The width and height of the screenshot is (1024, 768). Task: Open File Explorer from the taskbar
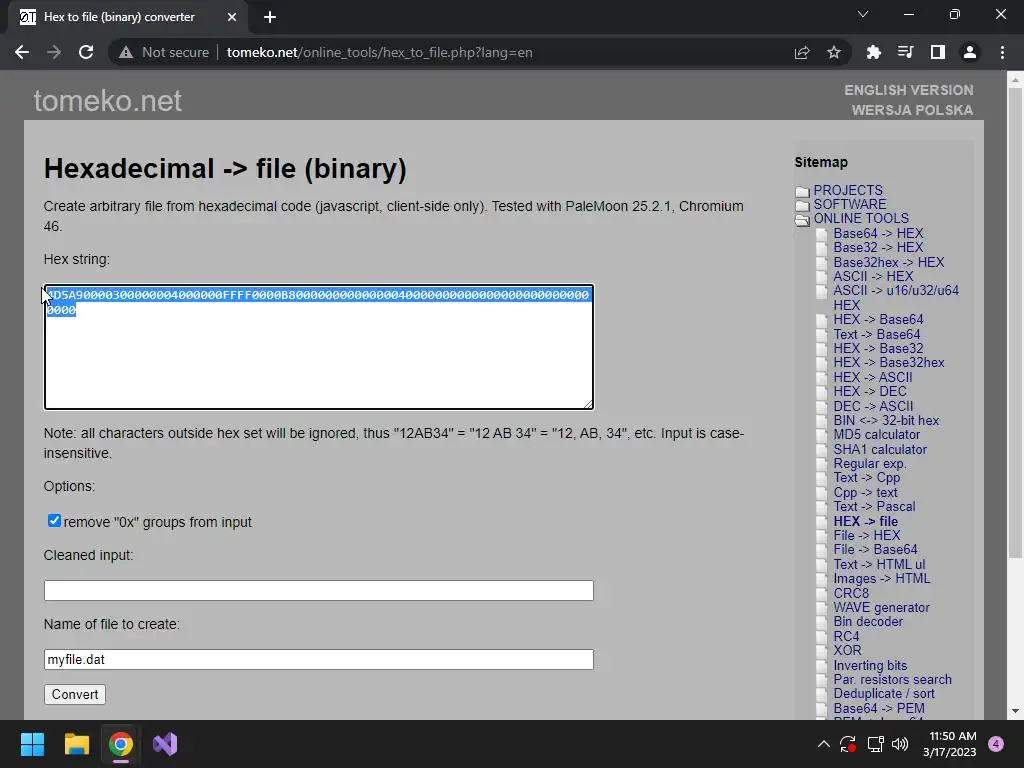coord(76,744)
